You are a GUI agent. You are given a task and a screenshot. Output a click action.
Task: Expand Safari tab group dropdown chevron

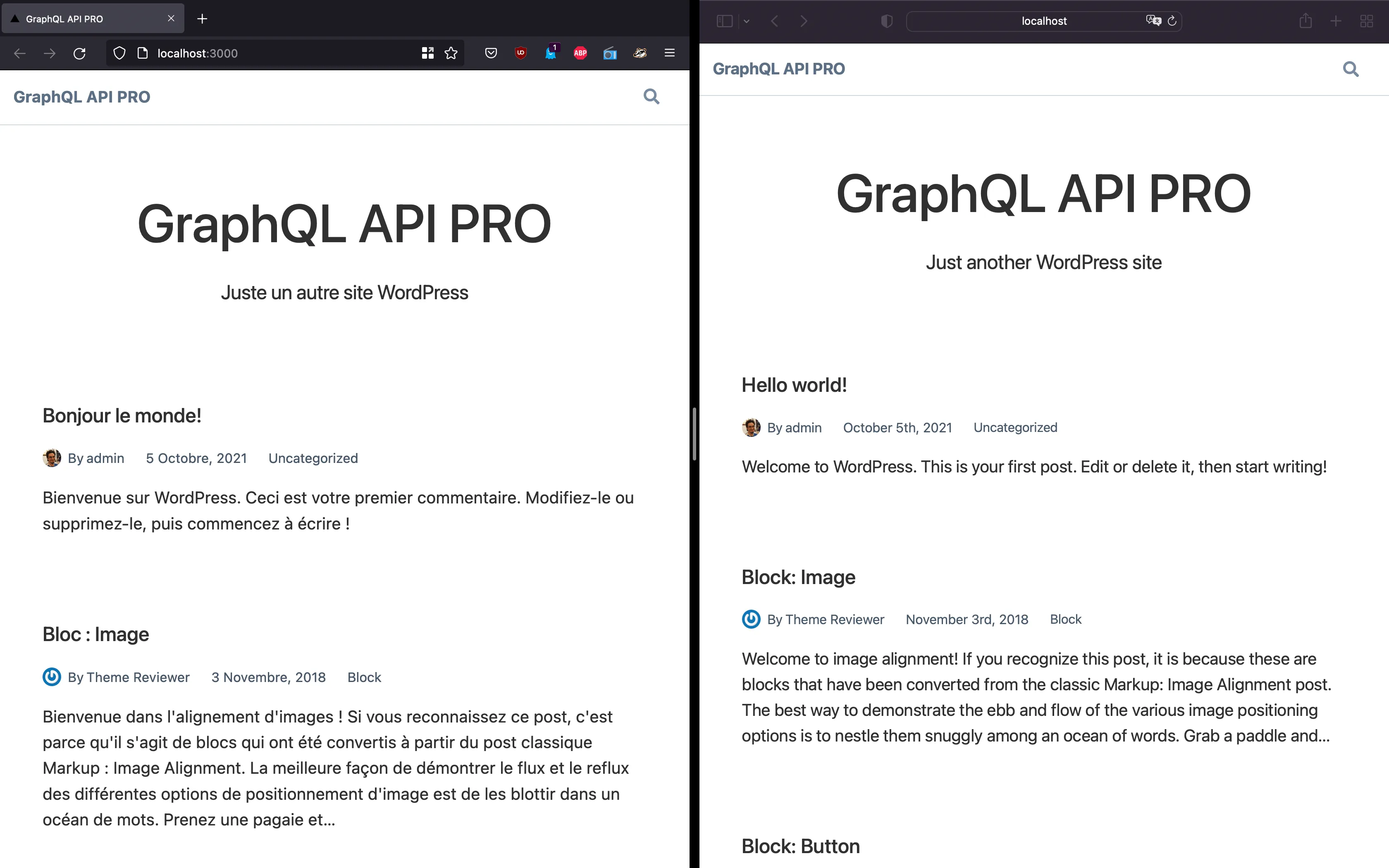(746, 21)
